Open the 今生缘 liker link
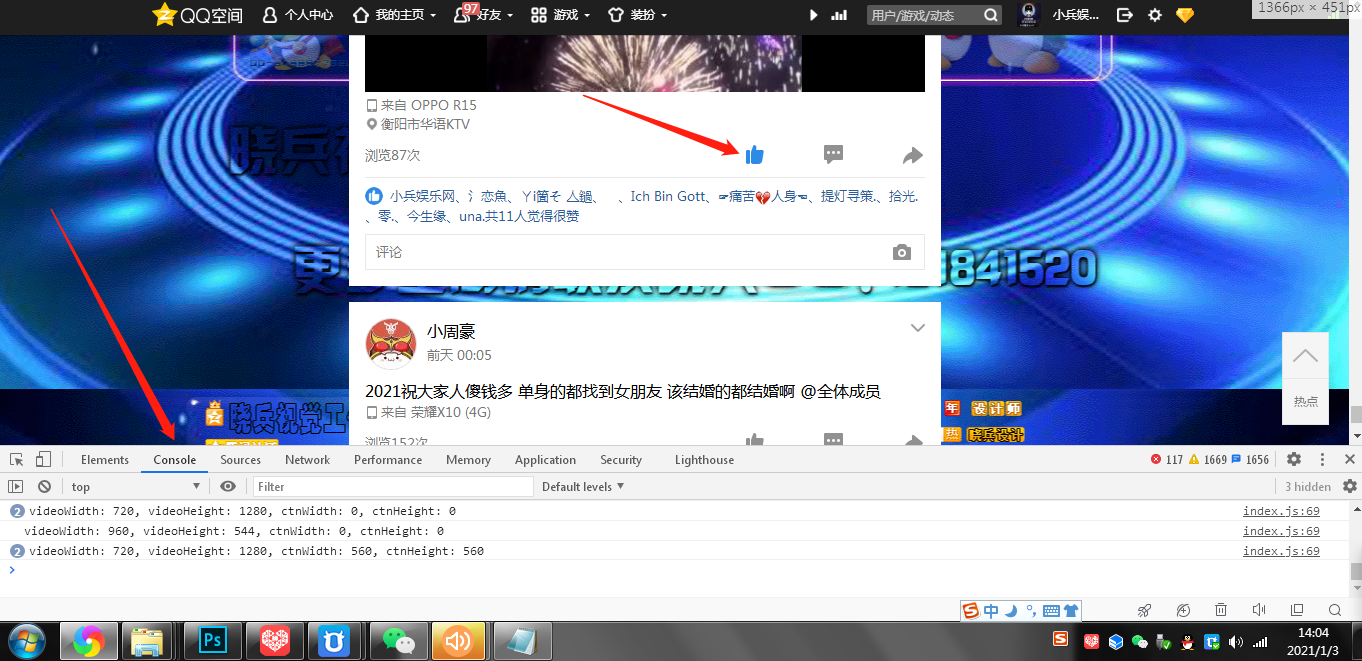 (x=425, y=216)
